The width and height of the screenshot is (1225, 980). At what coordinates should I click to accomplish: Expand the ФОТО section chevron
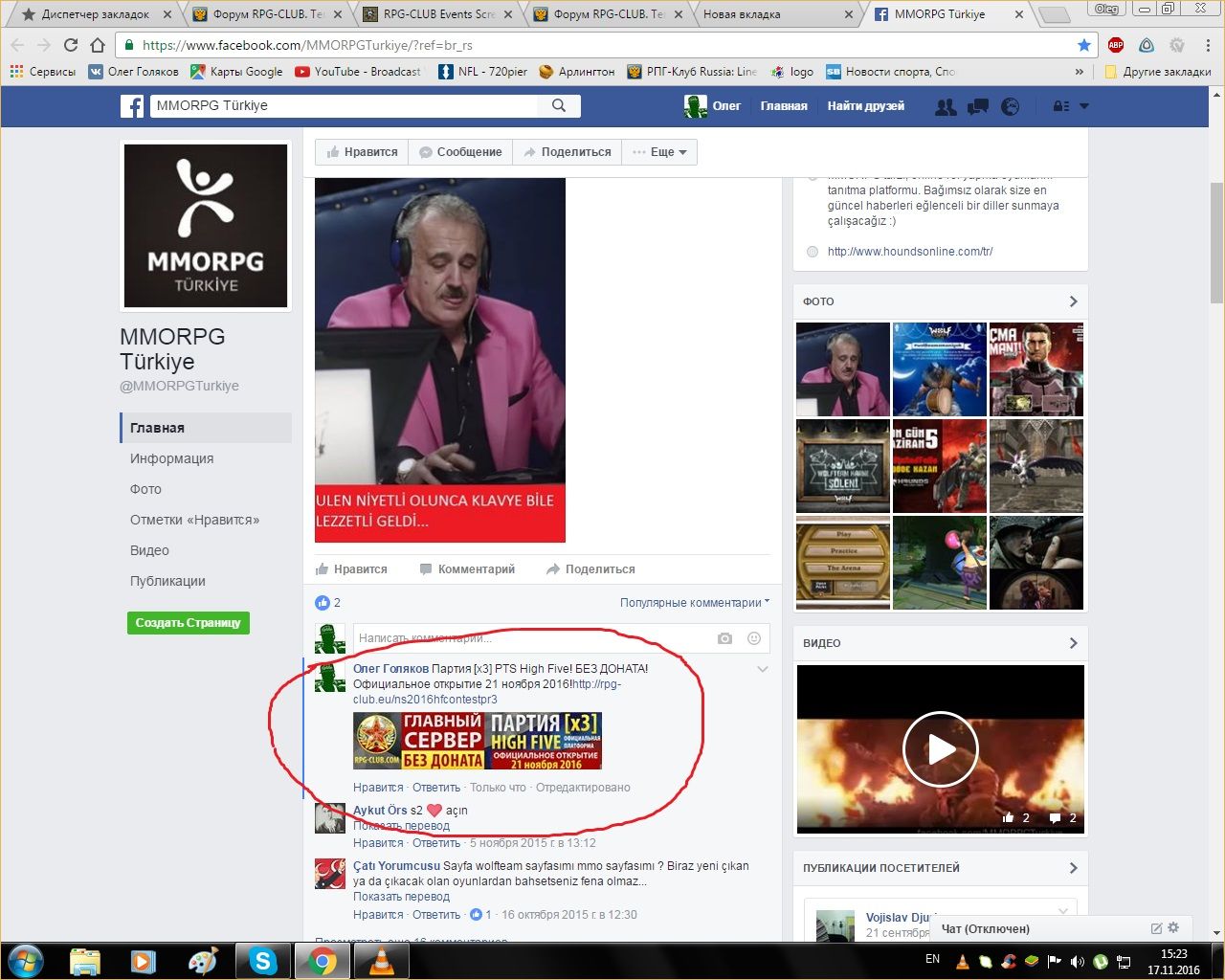[x=1073, y=301]
